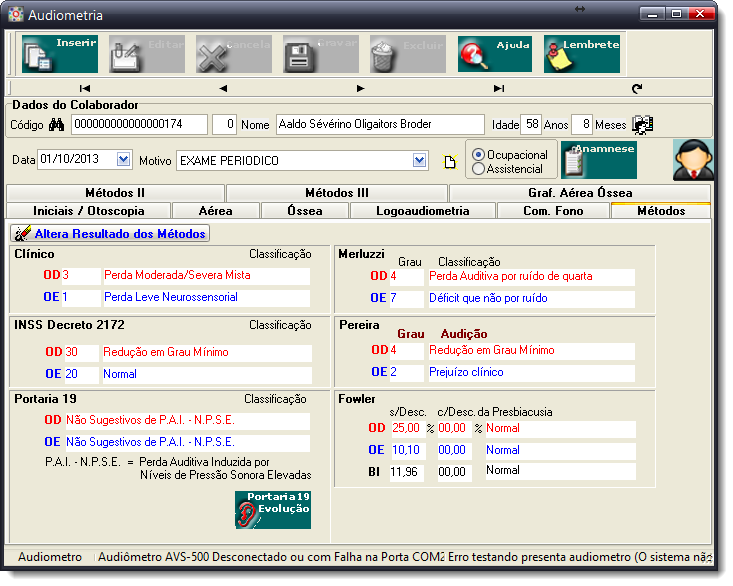
Task: Click the new document icon beside Motivo
Action: click(x=450, y=162)
